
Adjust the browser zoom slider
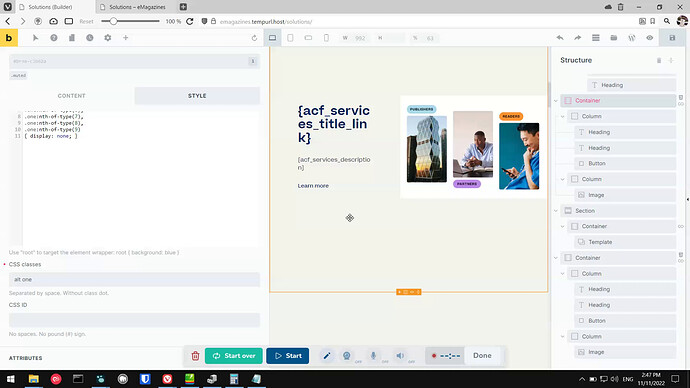pyautogui.click(x=114, y=21)
